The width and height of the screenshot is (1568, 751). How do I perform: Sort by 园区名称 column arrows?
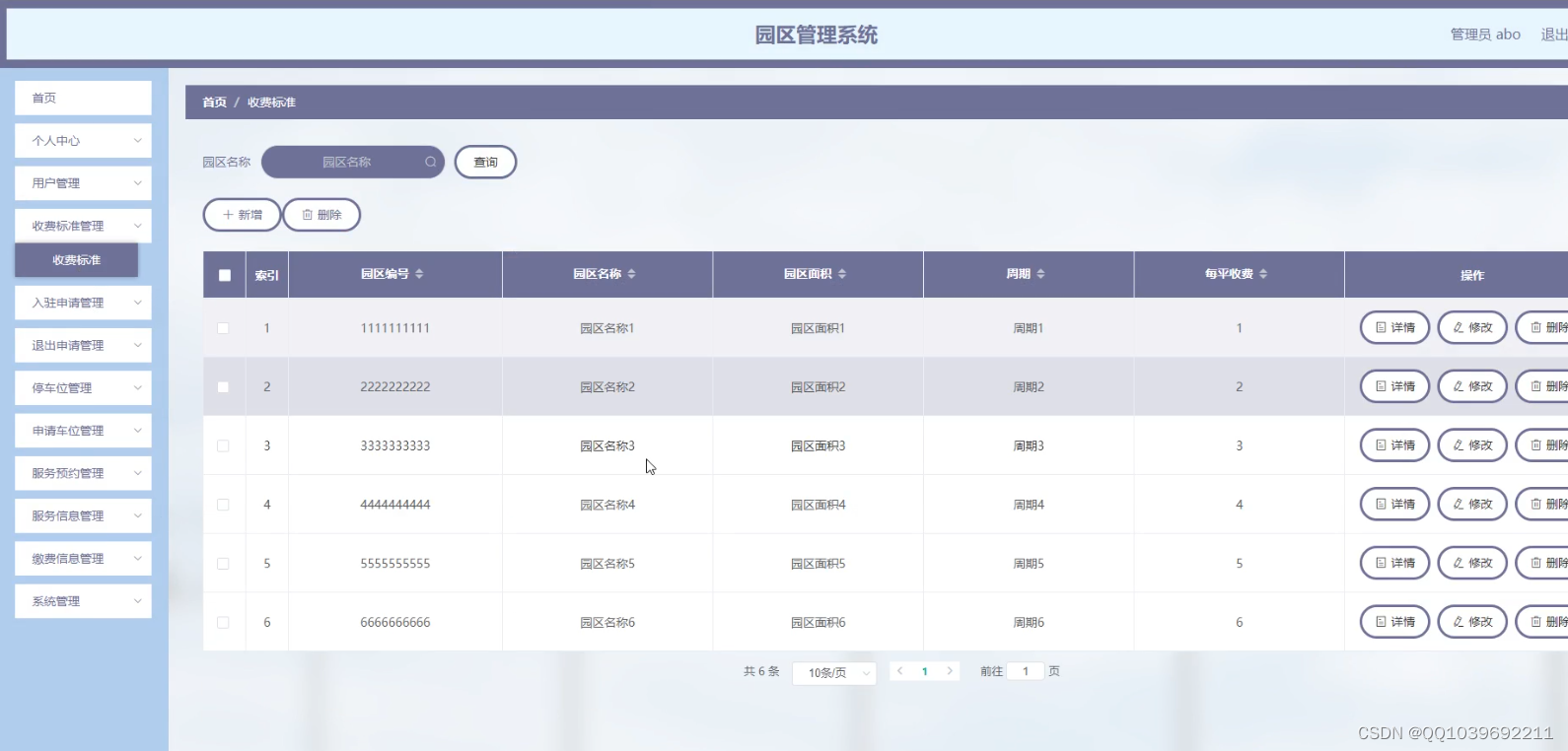click(x=631, y=274)
